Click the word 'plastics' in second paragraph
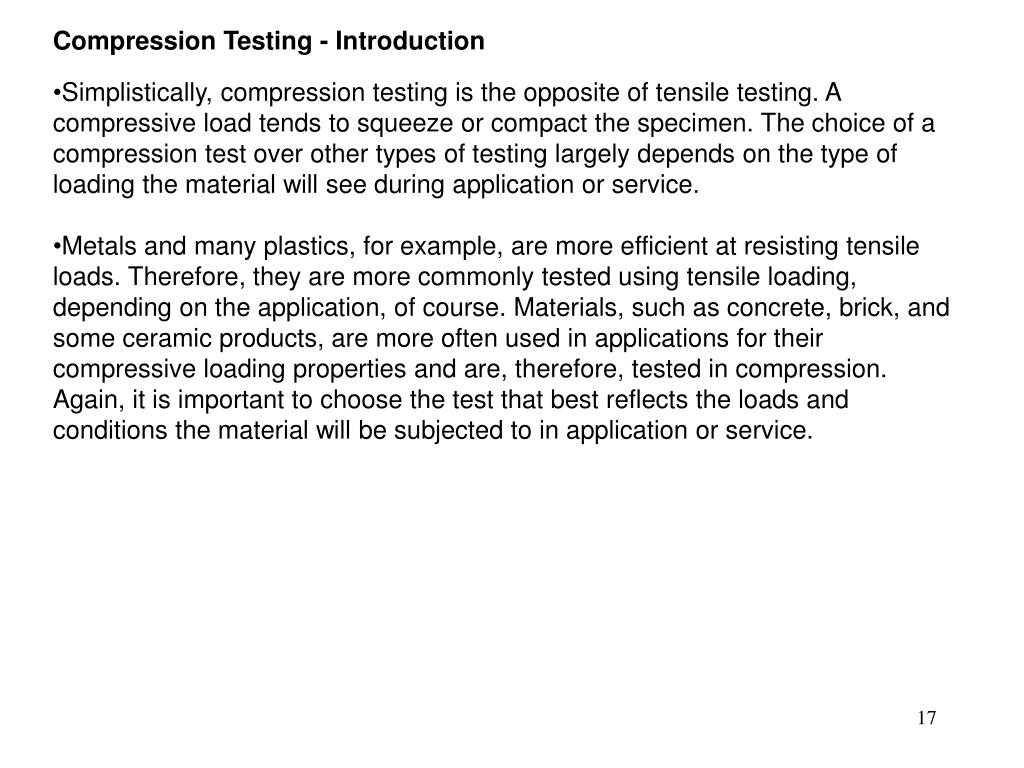This screenshot has height=768, width=1024. 309,247
